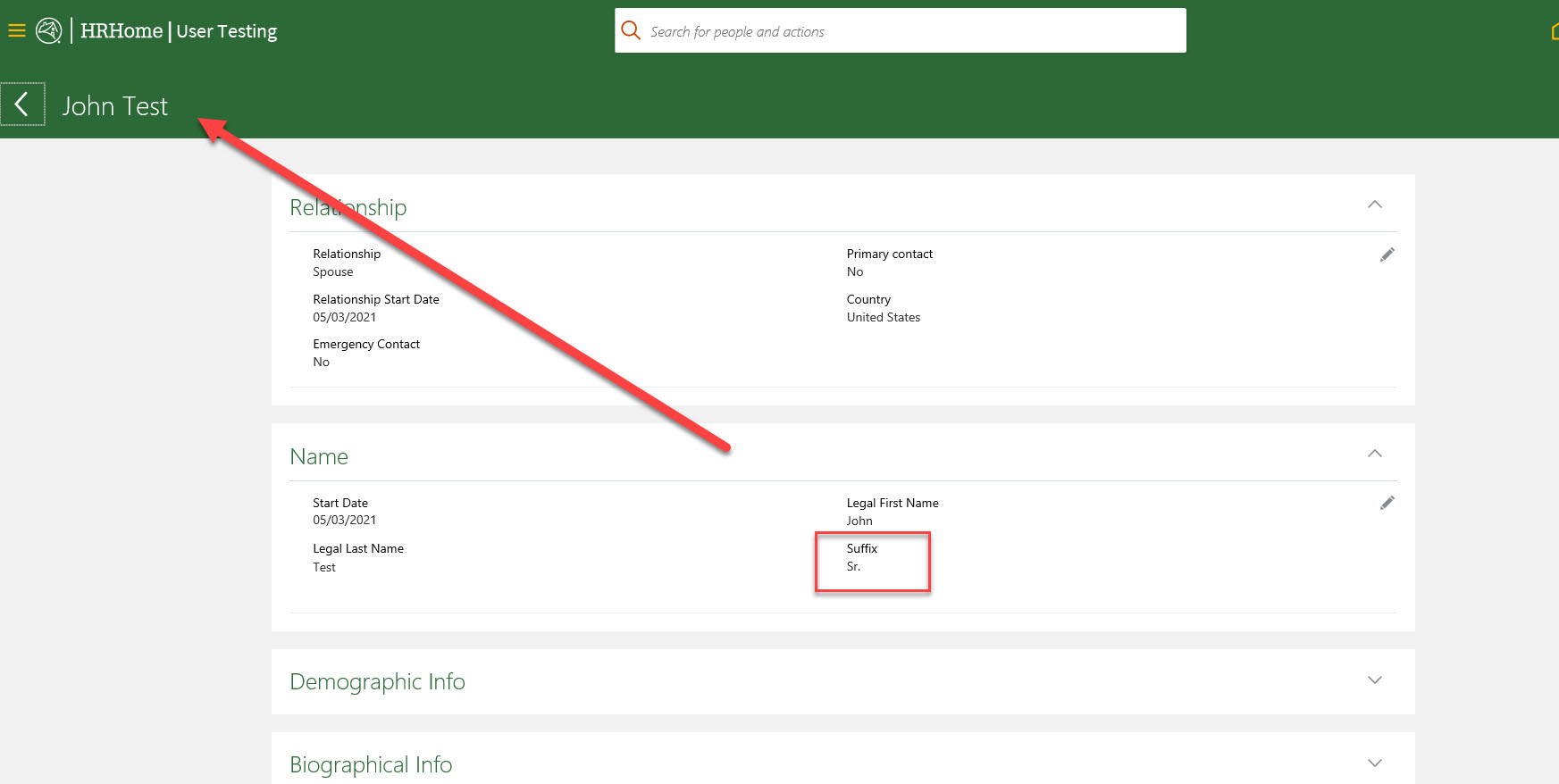Collapse the Name section chevron
The image size is (1559, 784).
click(1374, 454)
